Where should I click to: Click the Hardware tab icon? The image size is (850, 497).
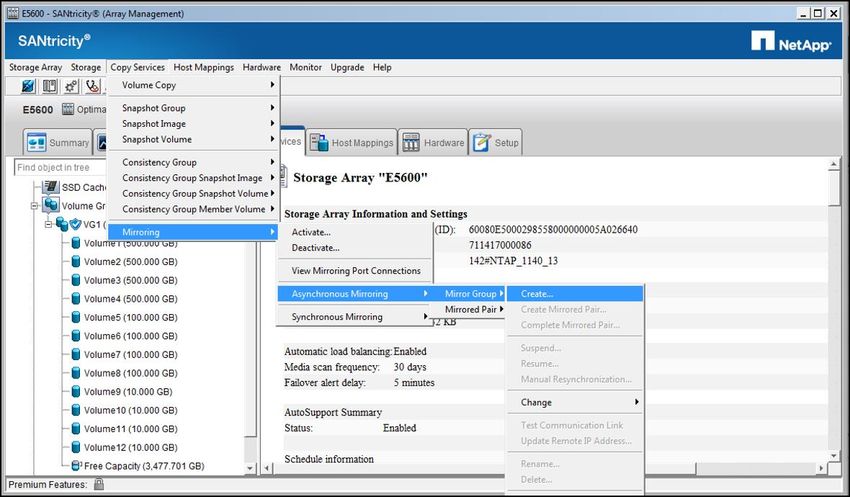[x=411, y=143]
